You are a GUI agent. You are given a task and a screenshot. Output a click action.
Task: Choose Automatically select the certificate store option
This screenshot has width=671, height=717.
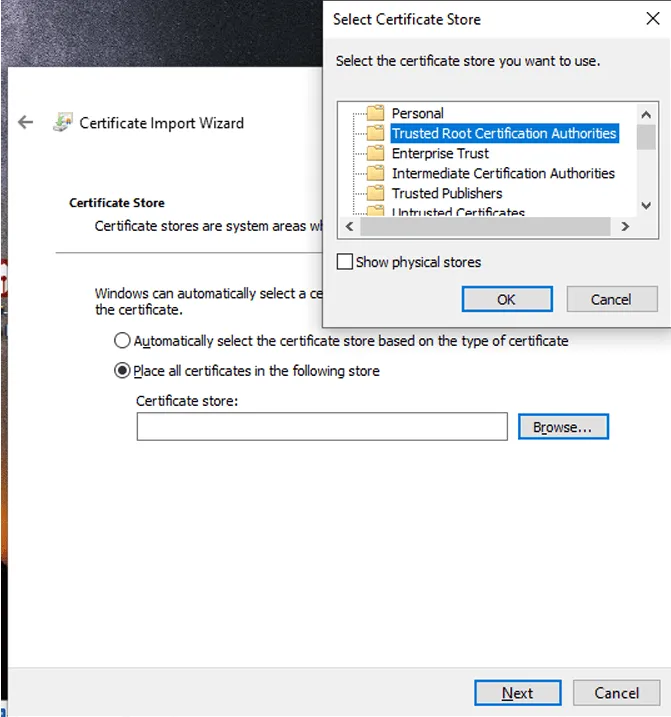coord(122,341)
